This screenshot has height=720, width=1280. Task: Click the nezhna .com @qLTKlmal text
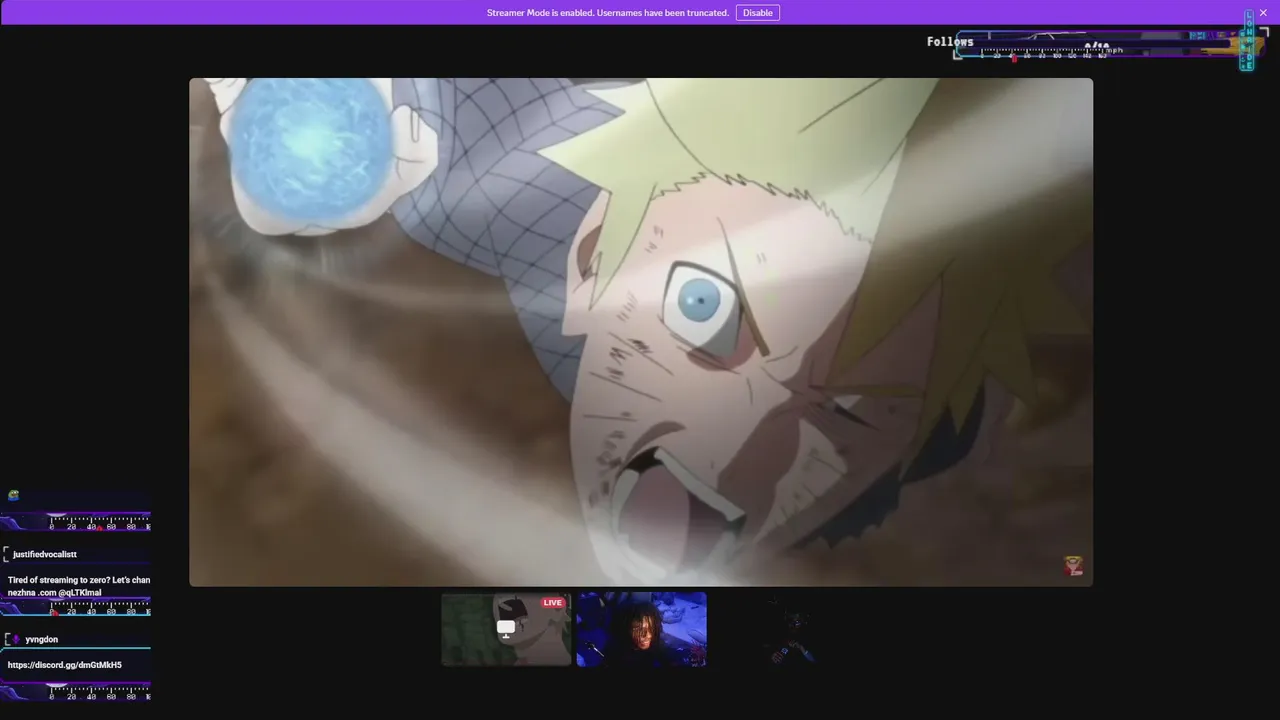[x=55, y=592]
